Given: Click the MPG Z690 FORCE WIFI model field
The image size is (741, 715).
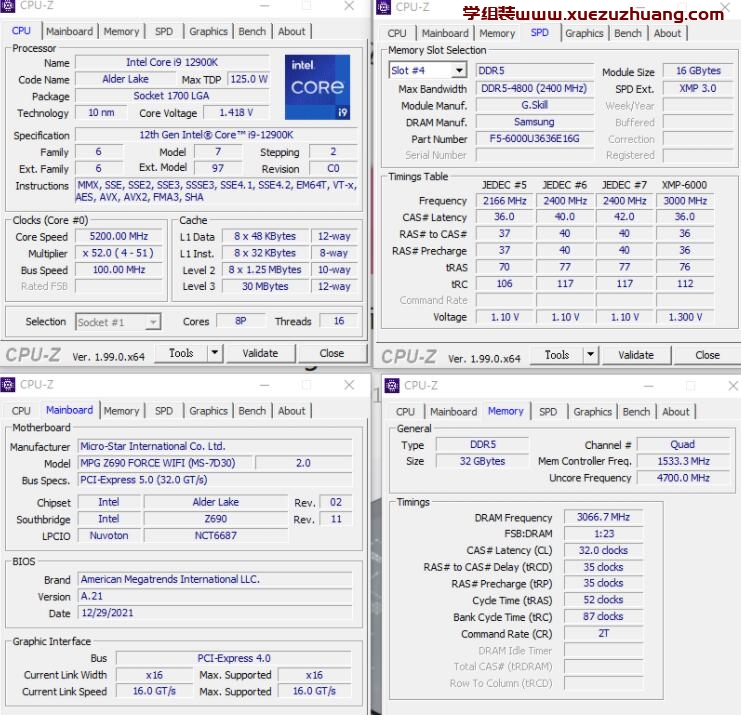Looking at the screenshot, I should 165,463.
